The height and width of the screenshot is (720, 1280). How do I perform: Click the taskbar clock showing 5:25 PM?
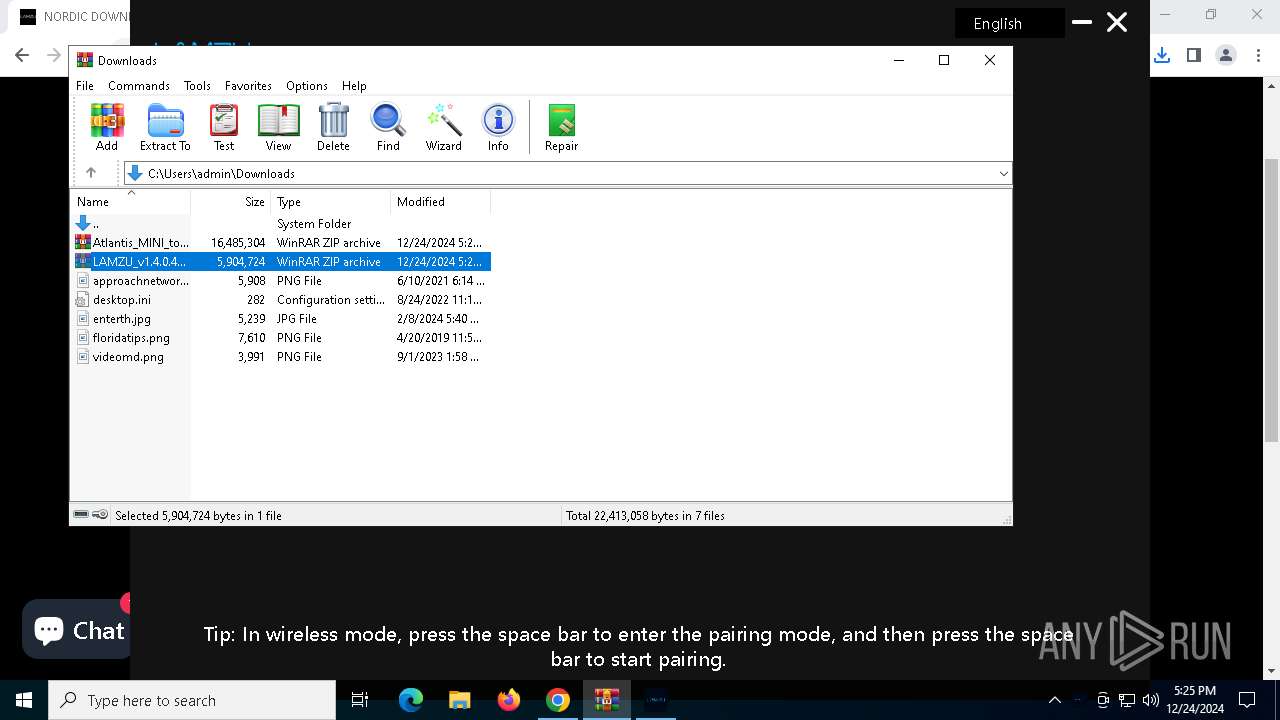click(1195, 700)
